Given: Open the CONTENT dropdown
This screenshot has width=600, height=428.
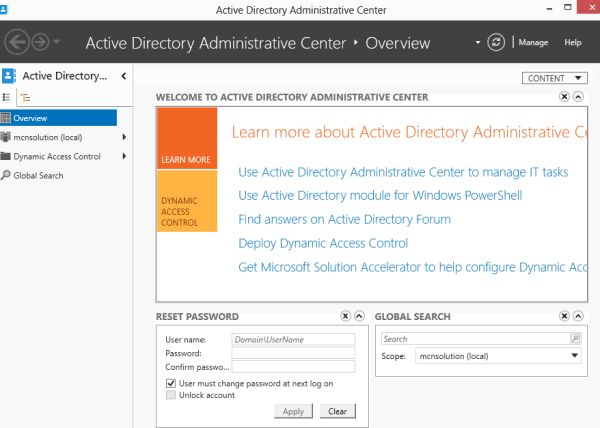Looking at the screenshot, I should click(x=556, y=78).
